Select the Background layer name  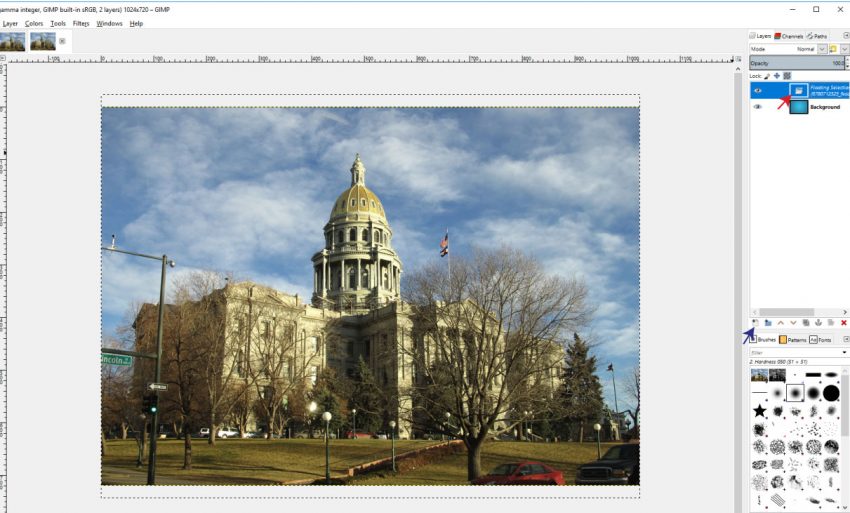[825, 107]
